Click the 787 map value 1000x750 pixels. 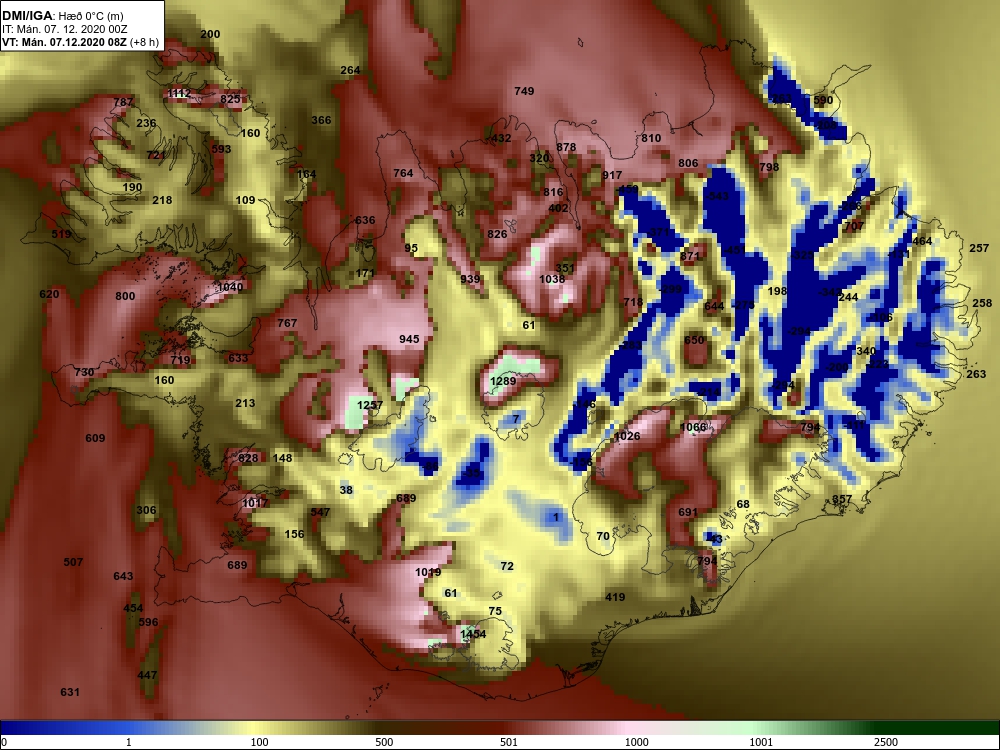tap(123, 102)
